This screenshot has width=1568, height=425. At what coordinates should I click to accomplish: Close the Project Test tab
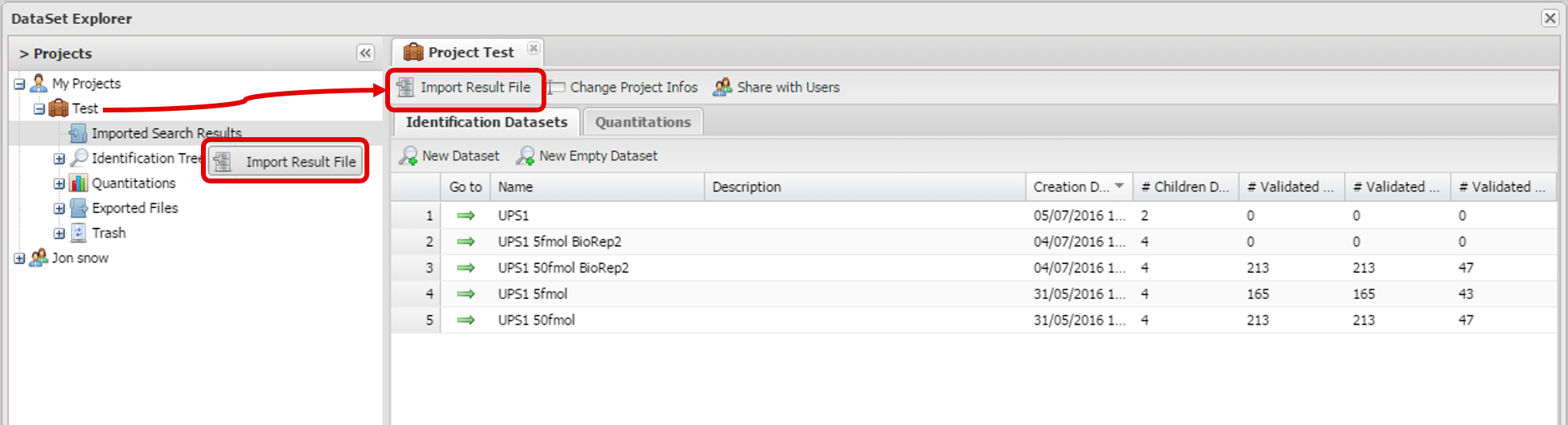coord(534,49)
